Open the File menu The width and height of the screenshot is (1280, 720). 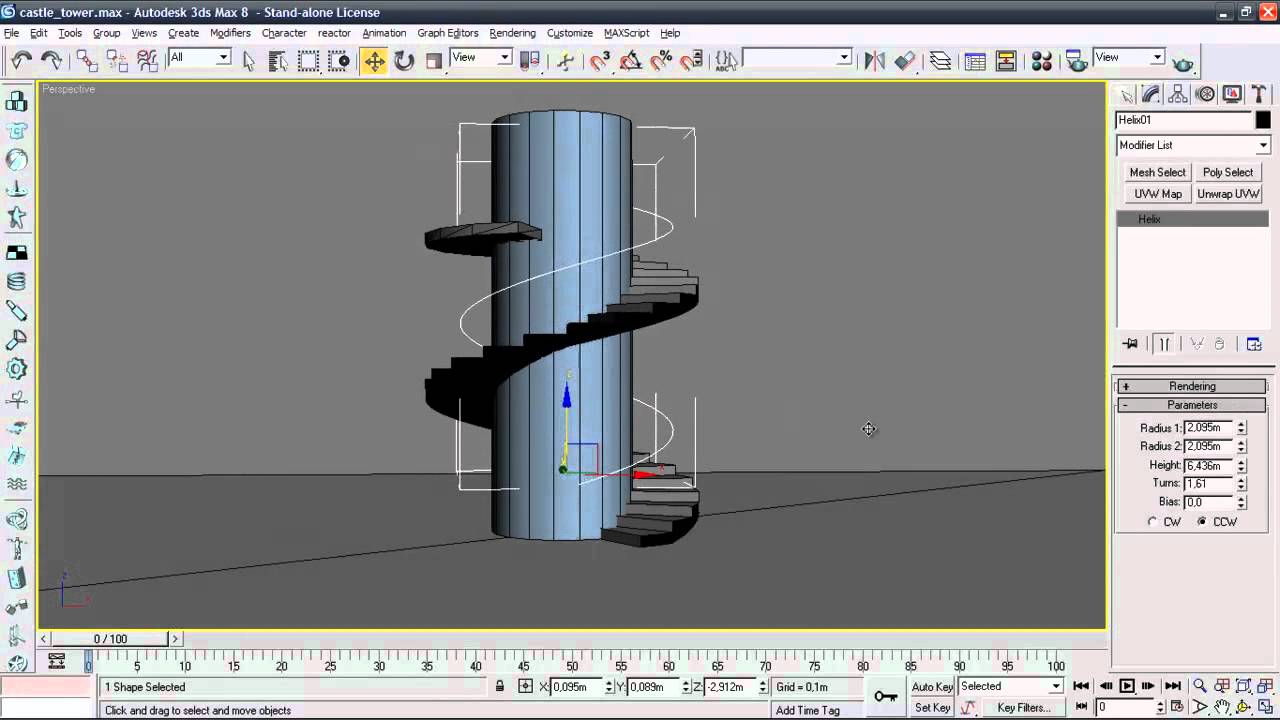(11, 33)
